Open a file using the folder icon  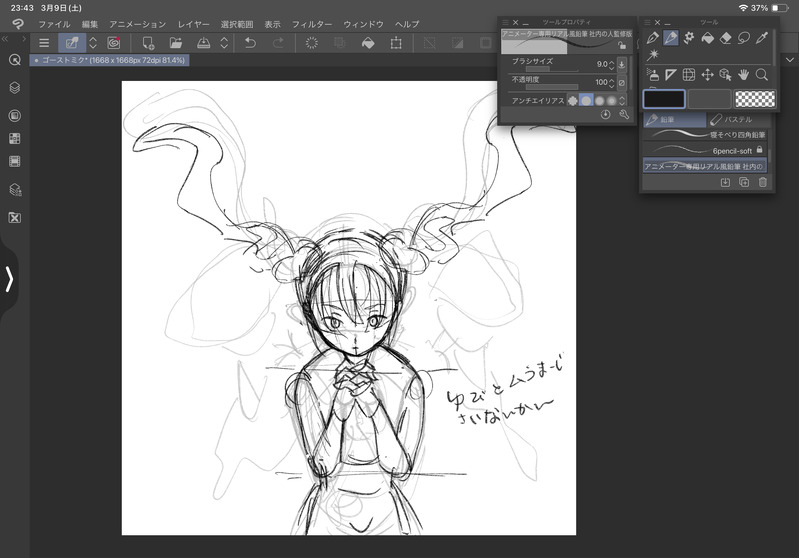176,43
